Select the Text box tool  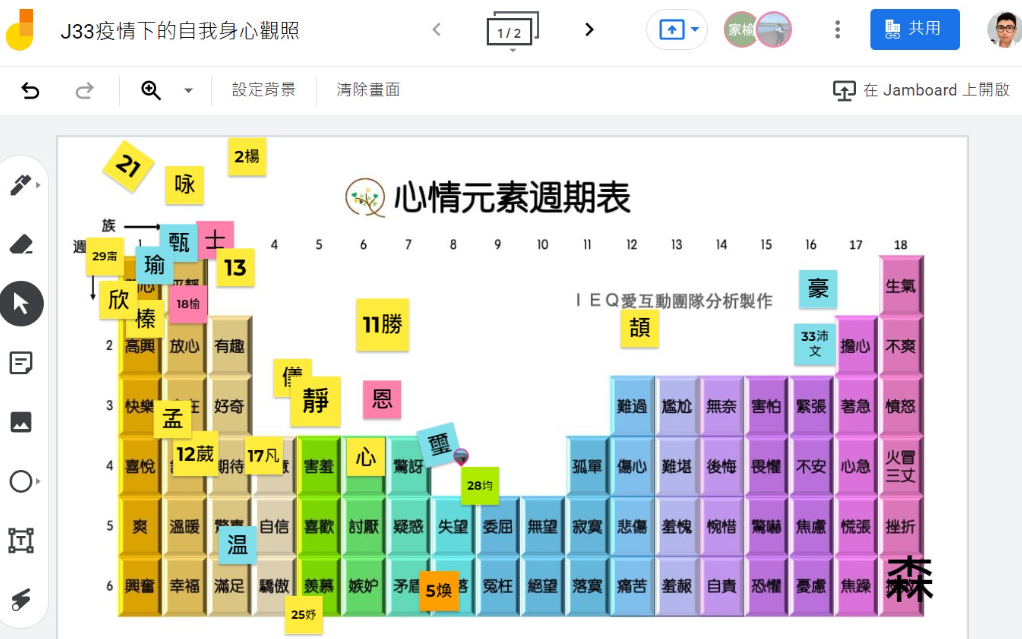click(x=21, y=541)
